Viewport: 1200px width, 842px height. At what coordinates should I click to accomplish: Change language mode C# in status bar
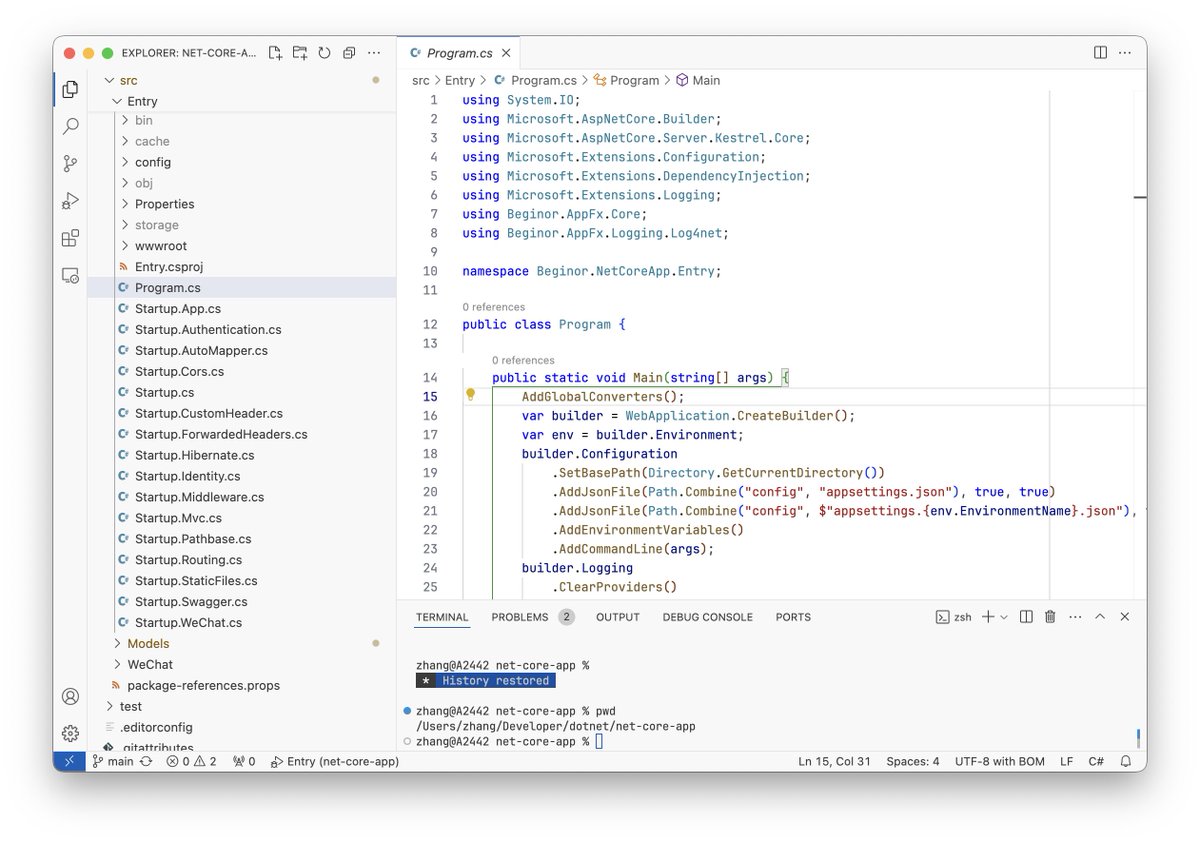[1096, 761]
